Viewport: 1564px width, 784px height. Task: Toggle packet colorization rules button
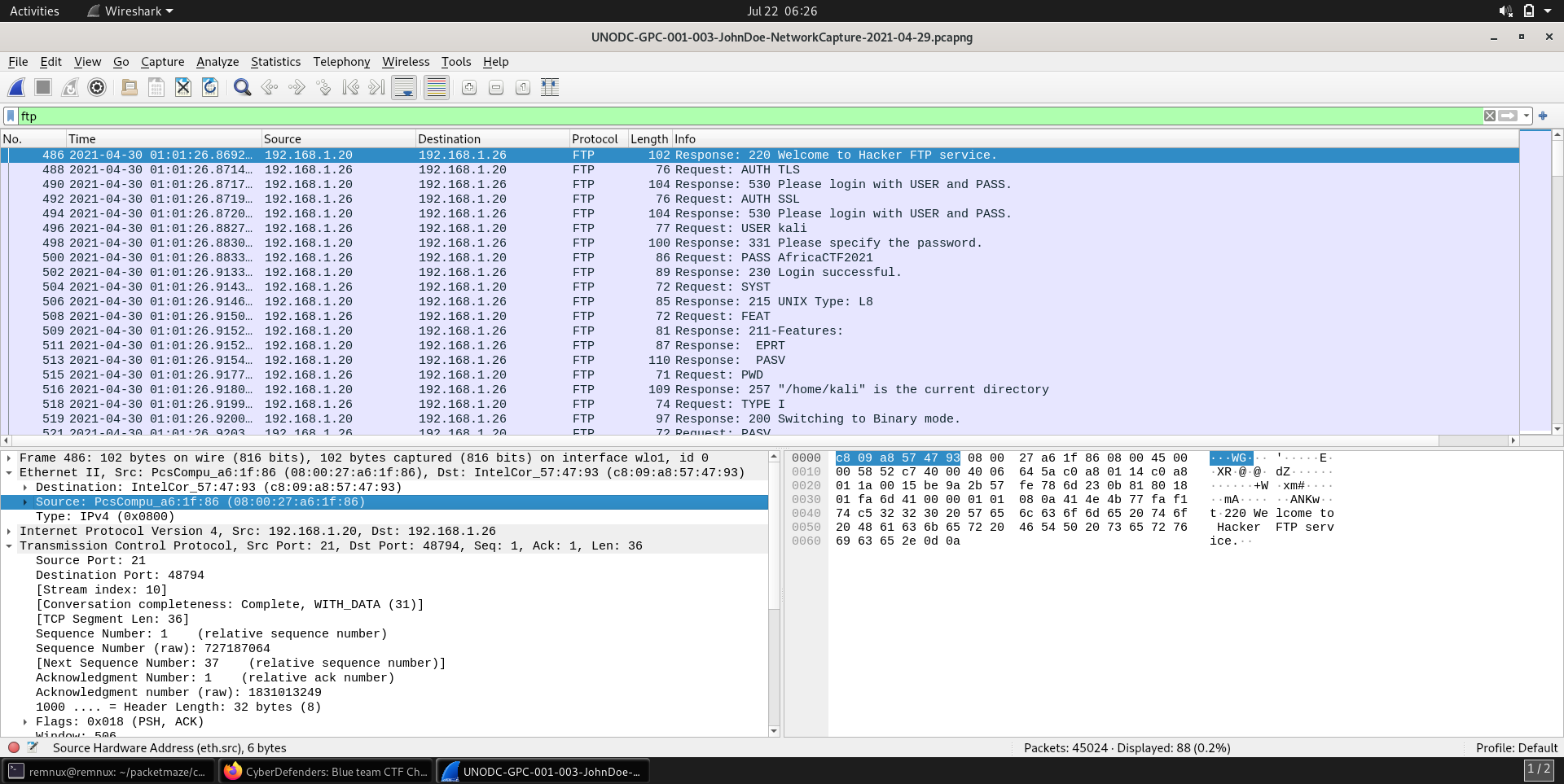437,87
